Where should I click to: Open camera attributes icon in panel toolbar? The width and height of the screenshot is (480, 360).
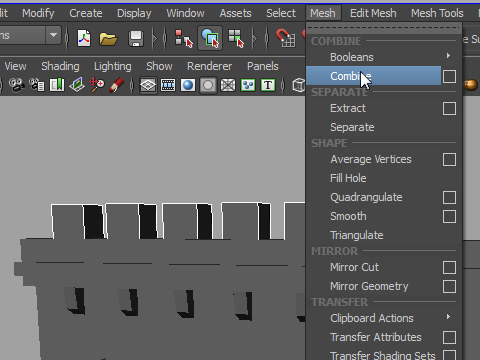(x=37, y=85)
